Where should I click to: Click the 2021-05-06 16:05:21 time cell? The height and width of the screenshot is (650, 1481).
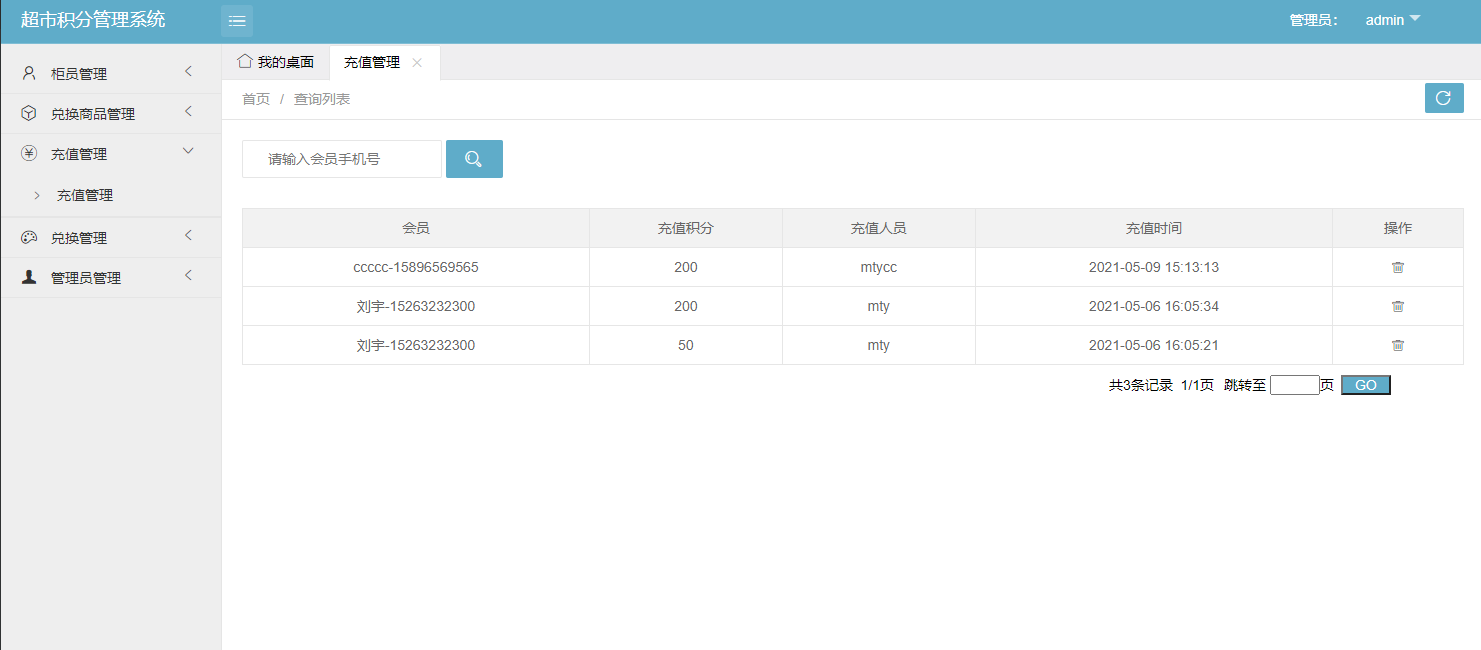click(x=1154, y=345)
